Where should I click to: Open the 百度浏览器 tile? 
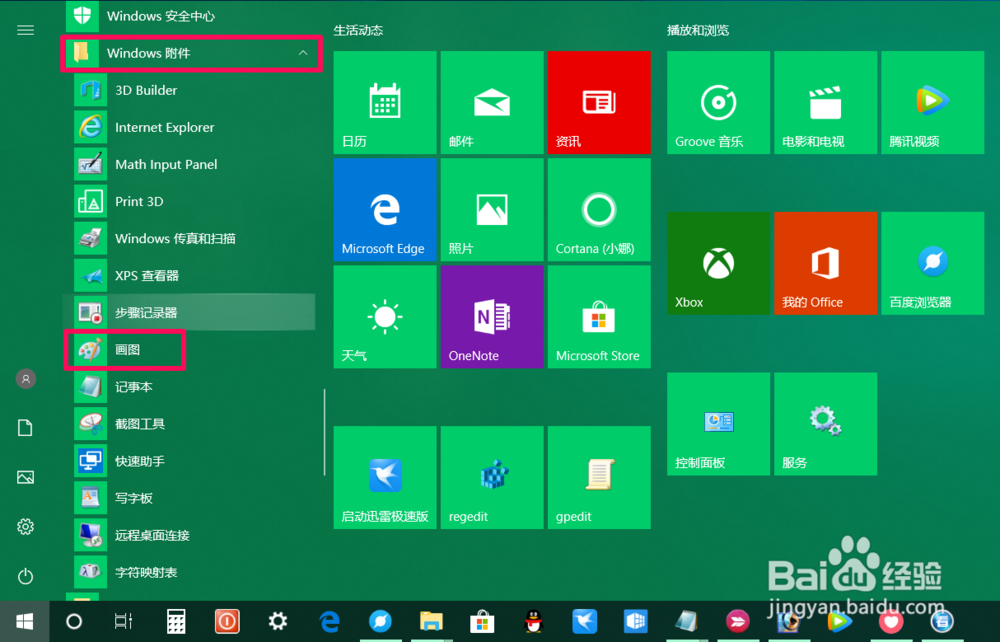(933, 263)
